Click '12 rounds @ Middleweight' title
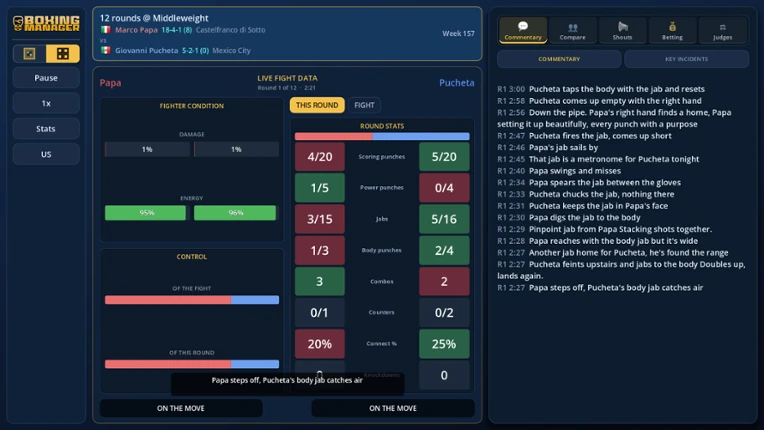This screenshot has height=430, width=764. pyautogui.click(x=154, y=18)
